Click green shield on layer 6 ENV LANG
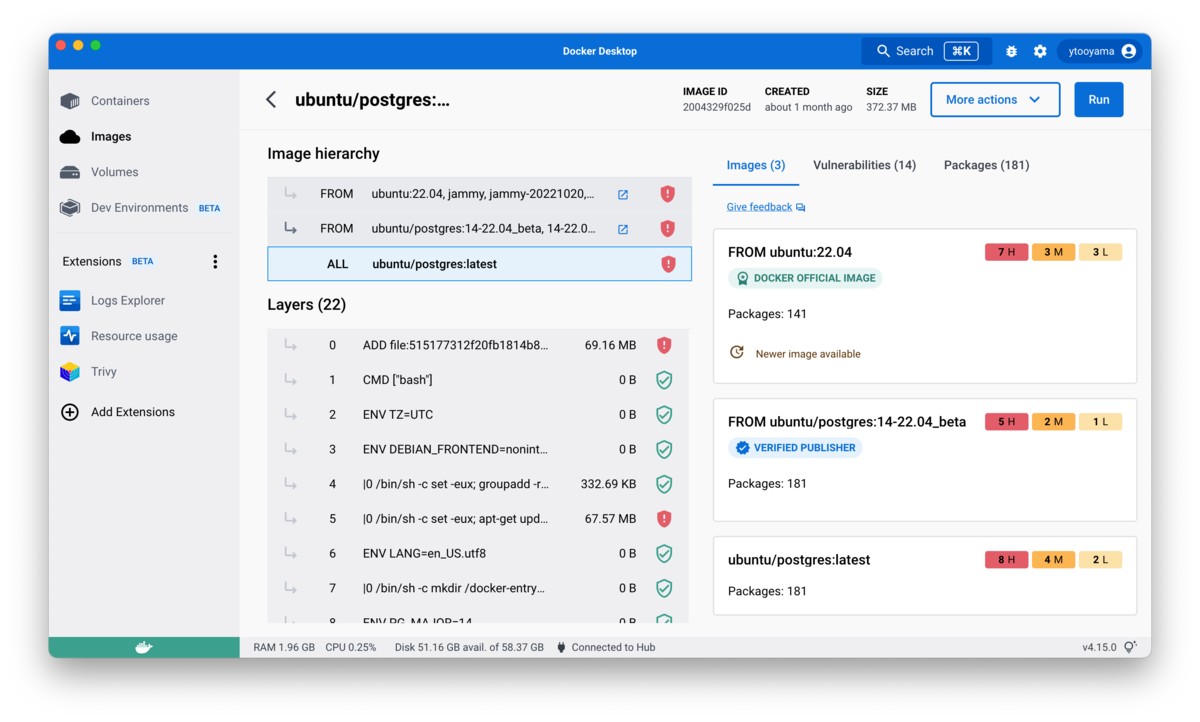 coord(664,553)
